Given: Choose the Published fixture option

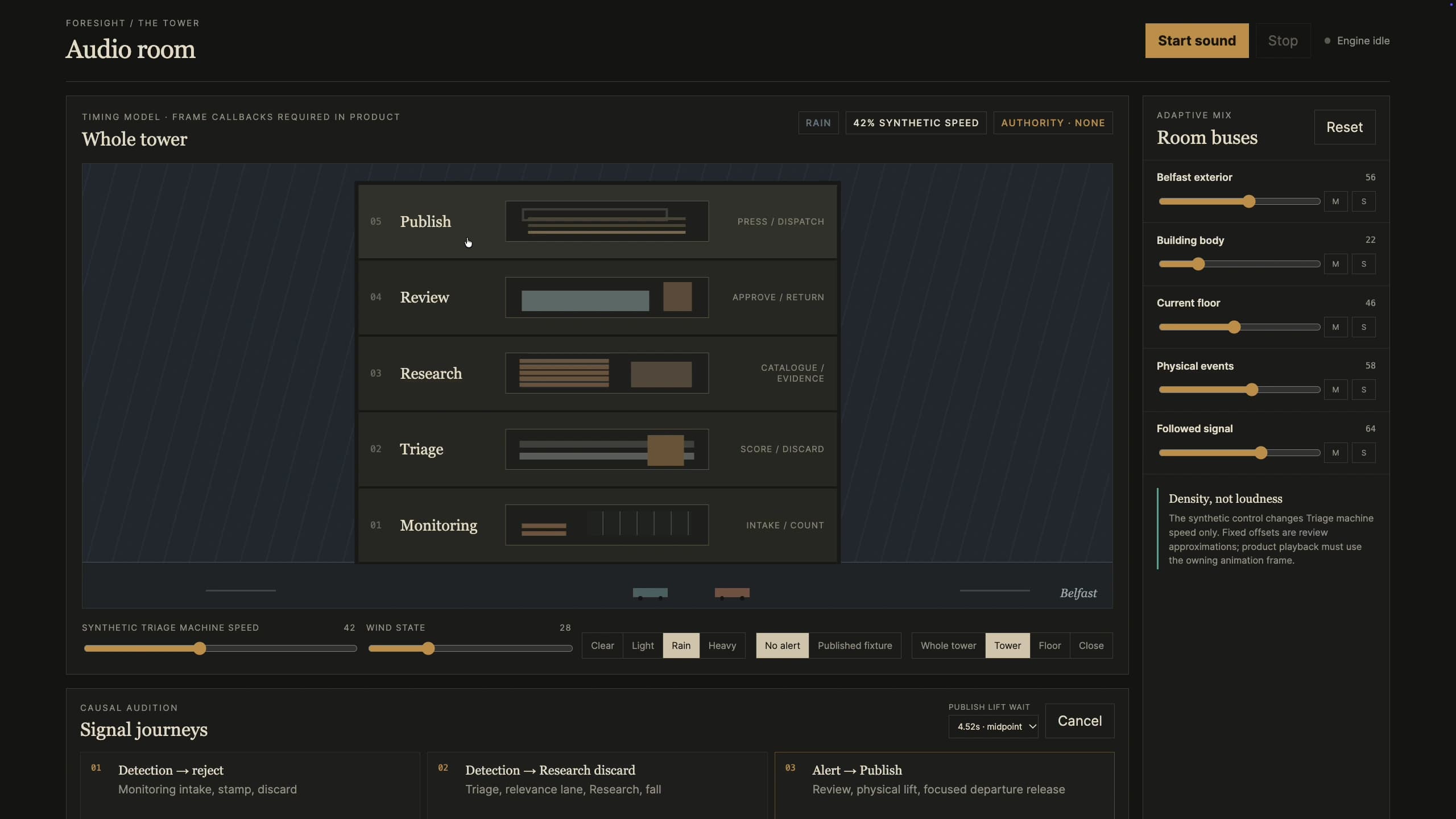Looking at the screenshot, I should coord(855,646).
